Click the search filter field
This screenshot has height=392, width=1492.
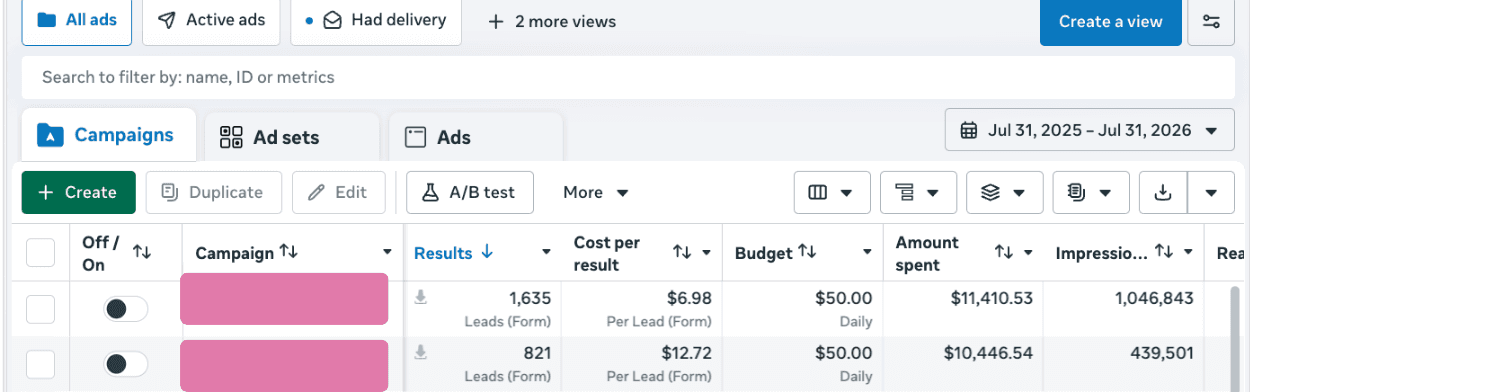tap(628, 77)
